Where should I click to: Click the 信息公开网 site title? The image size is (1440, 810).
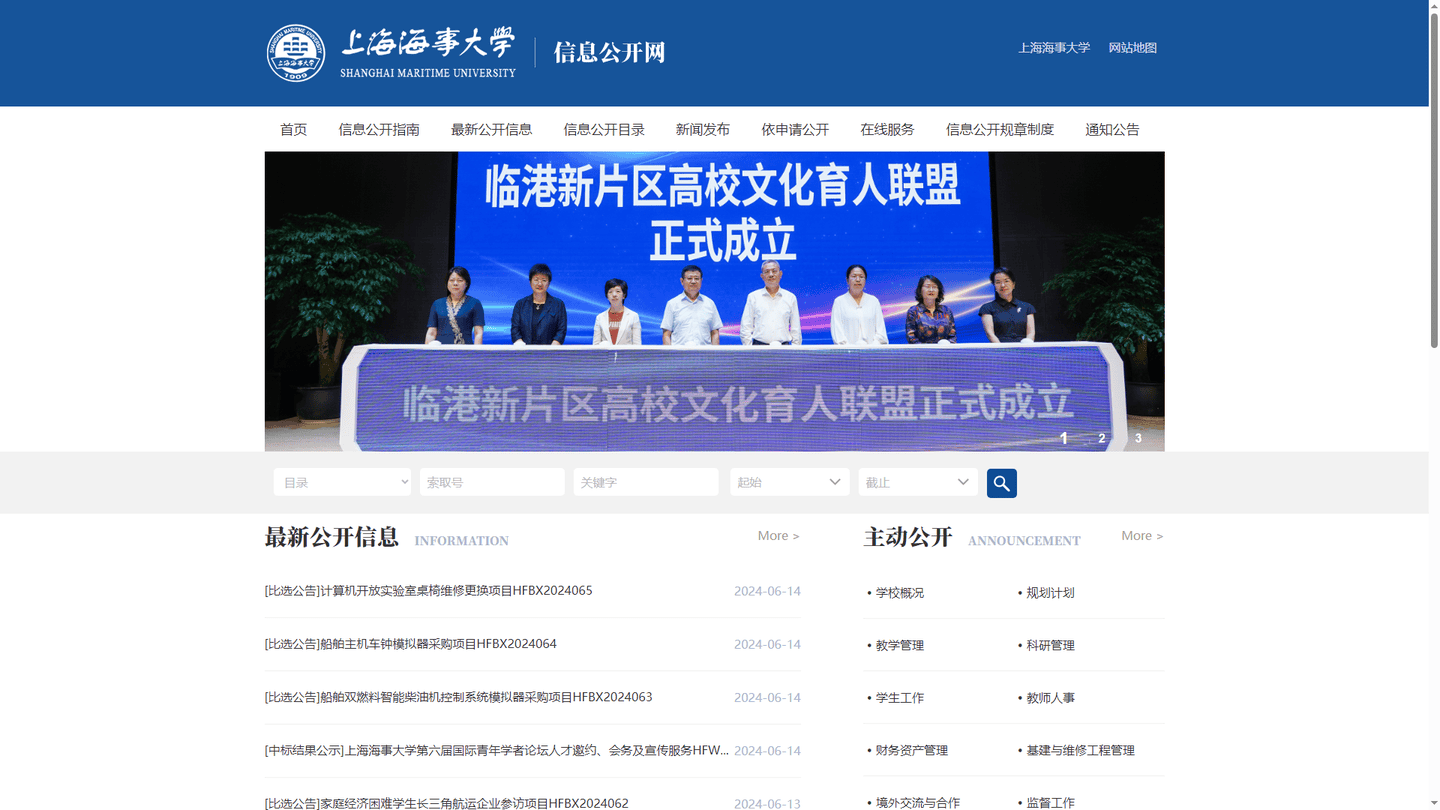pos(609,53)
